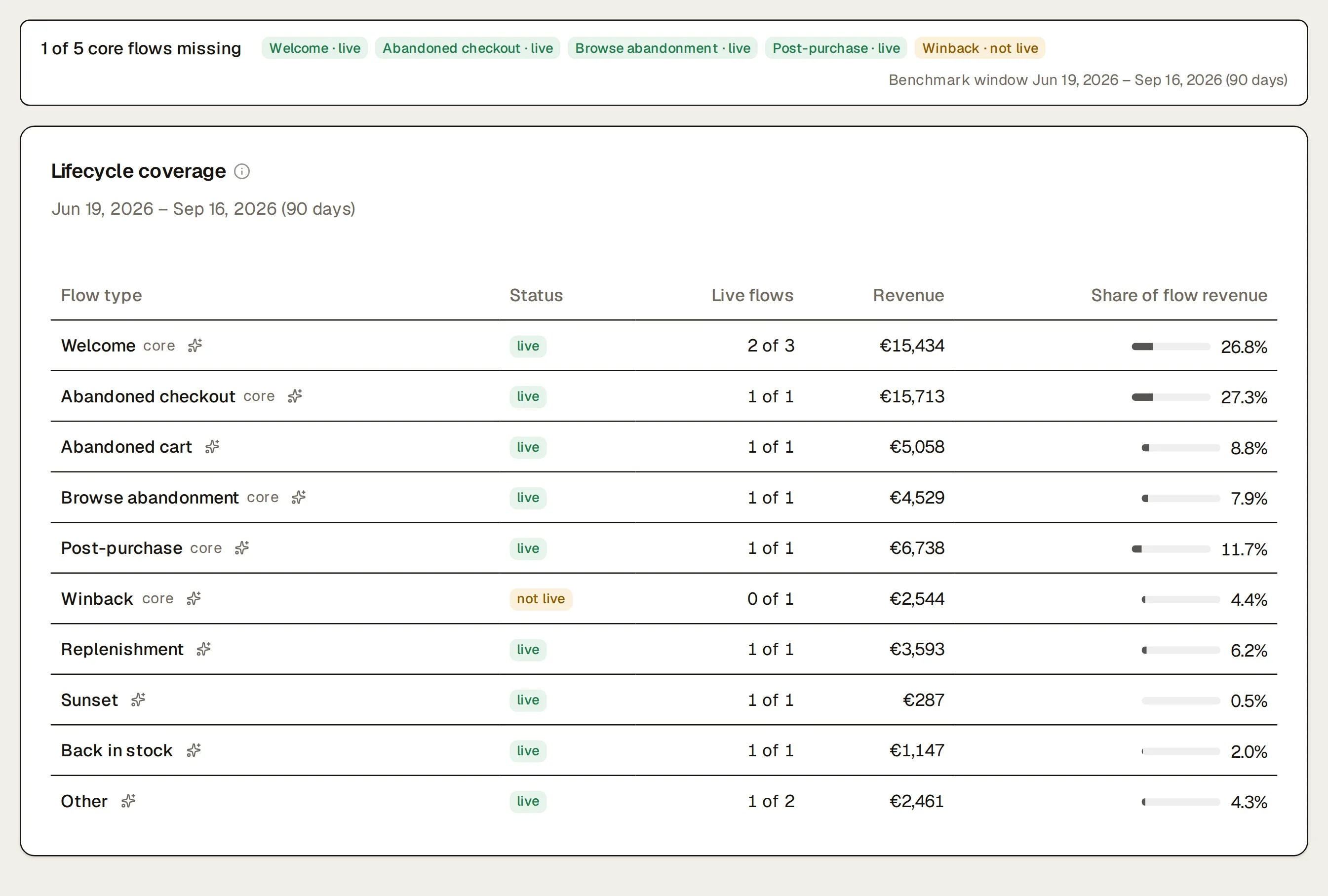Click the Revenue column header

[908, 295]
